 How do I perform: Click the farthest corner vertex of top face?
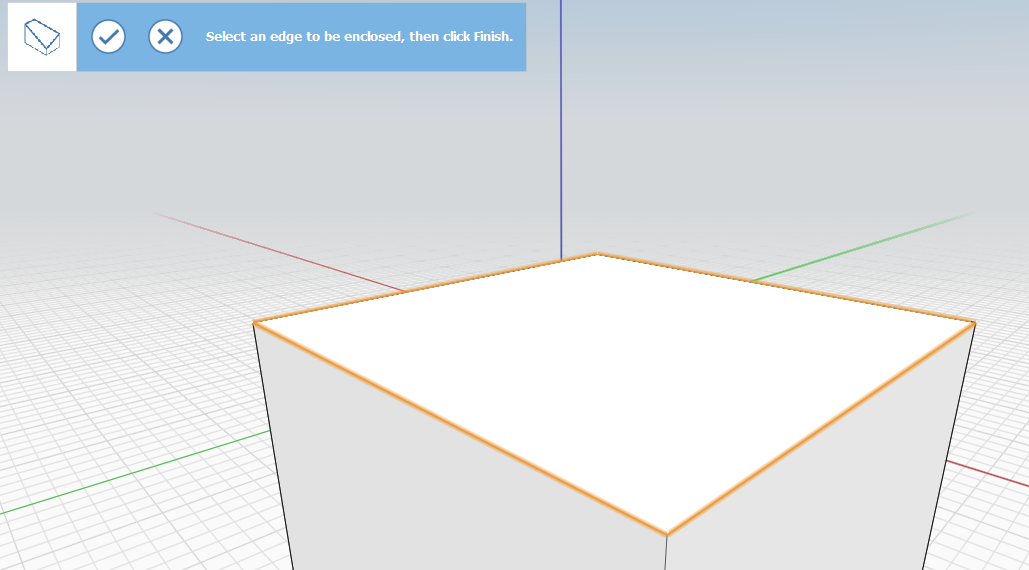click(x=597, y=254)
